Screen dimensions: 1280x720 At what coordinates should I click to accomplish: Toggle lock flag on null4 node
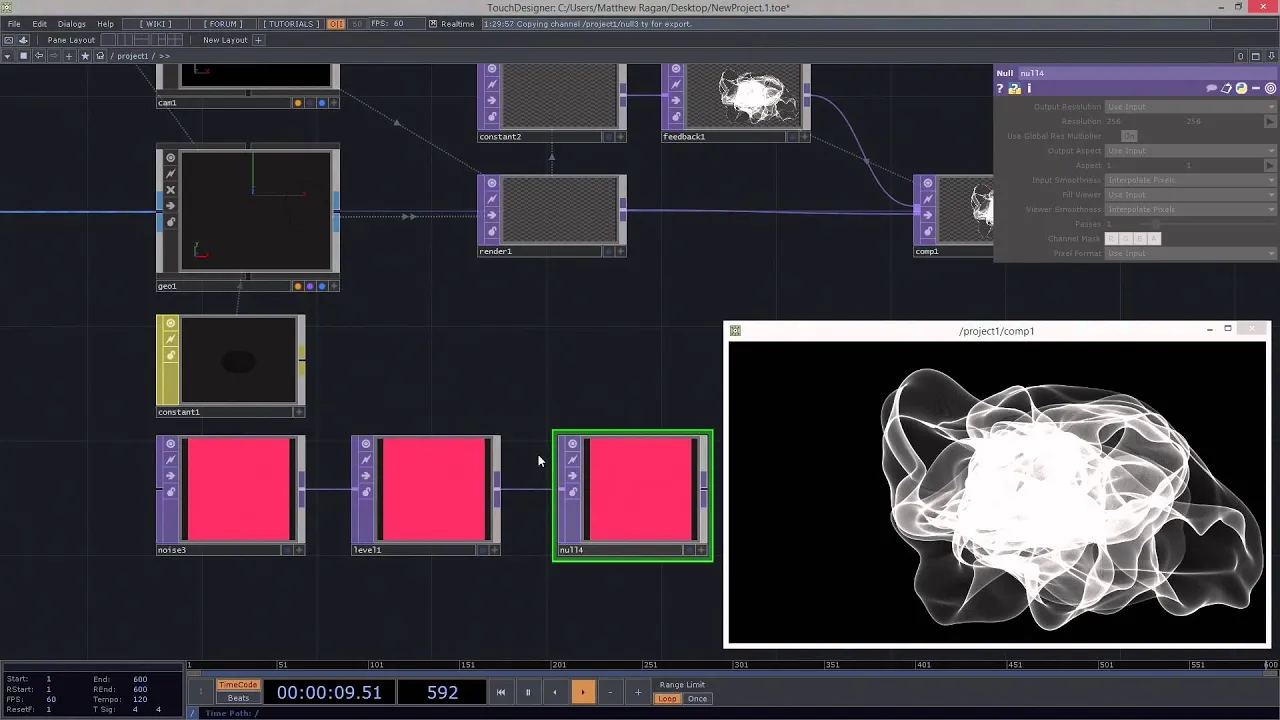(x=573, y=492)
